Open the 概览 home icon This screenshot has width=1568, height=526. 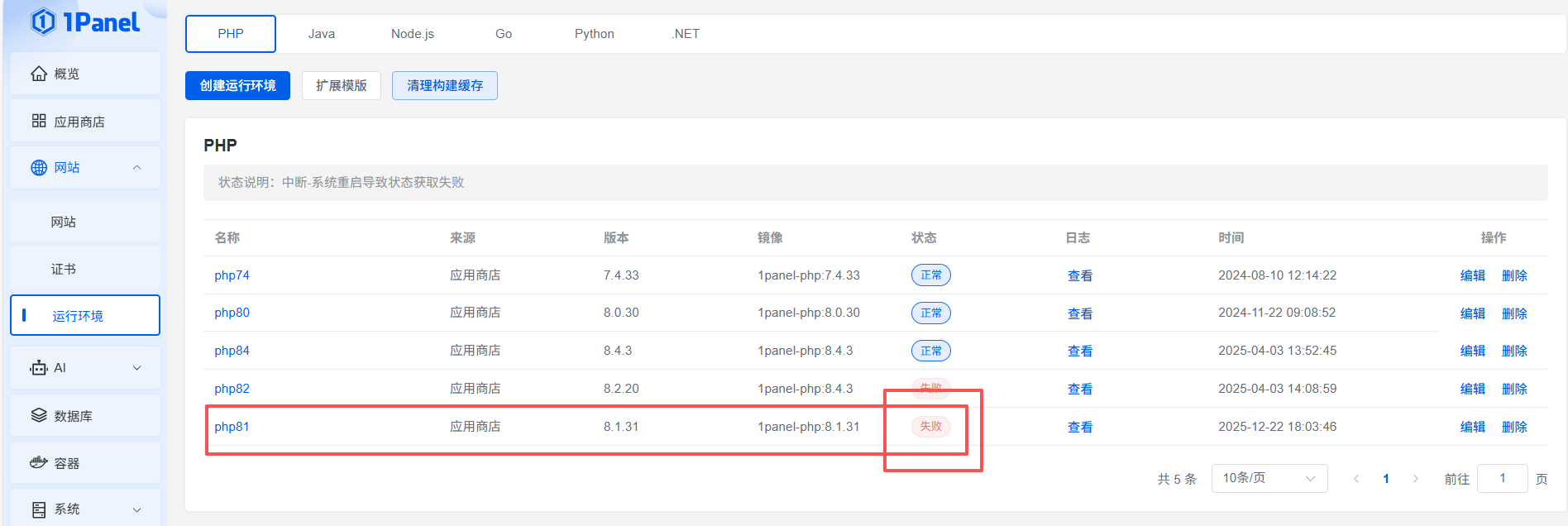[39, 74]
